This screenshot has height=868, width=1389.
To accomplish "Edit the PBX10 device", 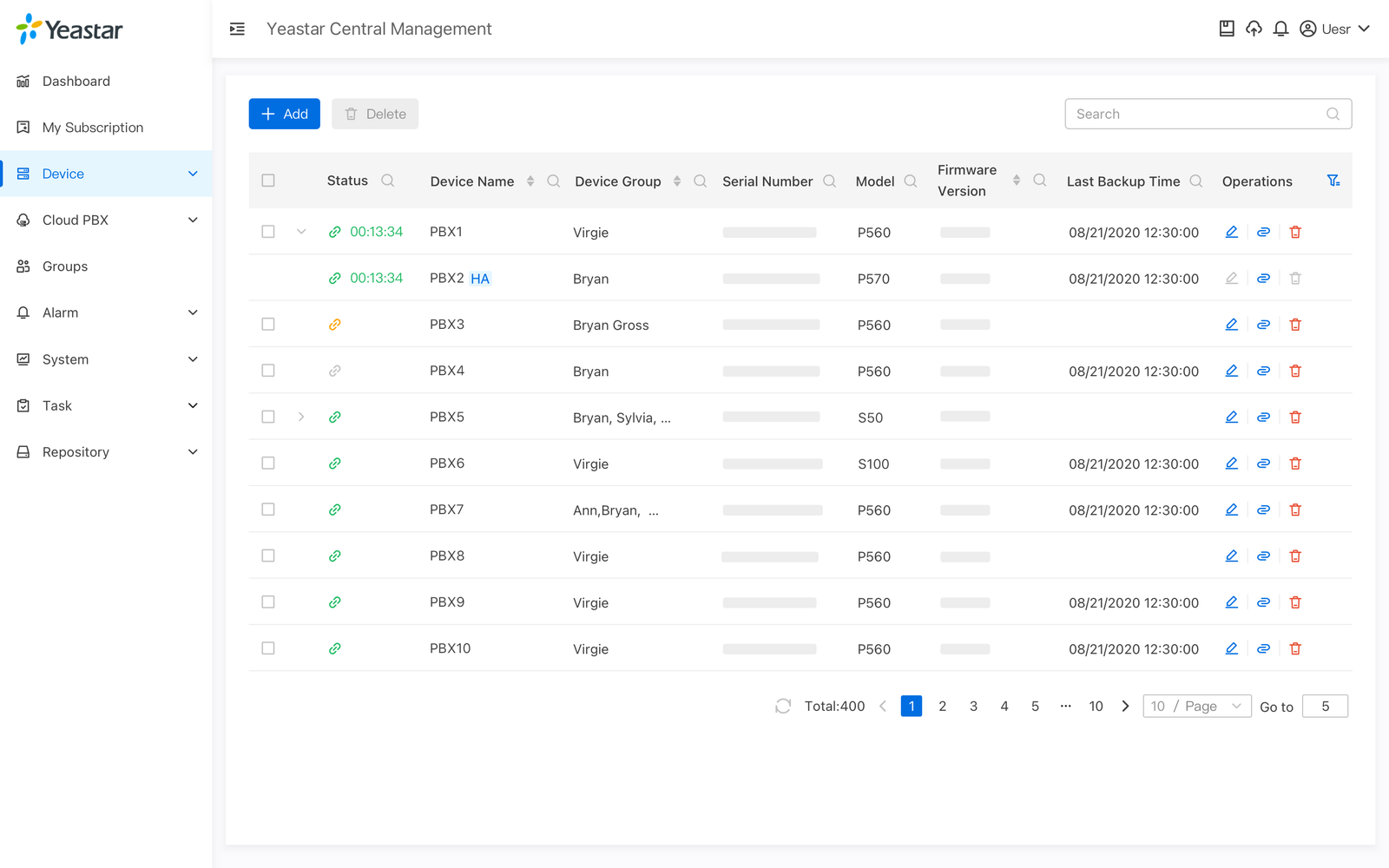I will [x=1231, y=648].
